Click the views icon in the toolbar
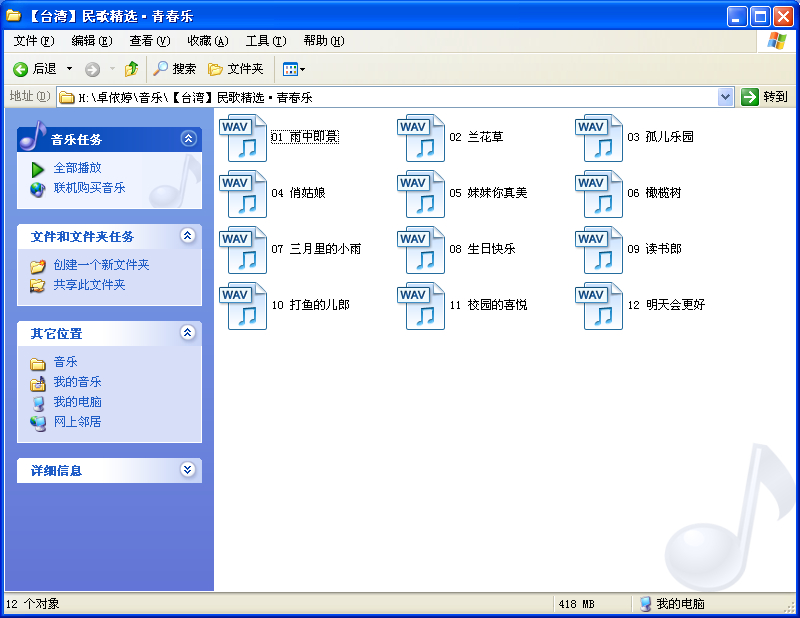This screenshot has height=618, width=800. pyautogui.click(x=290, y=69)
